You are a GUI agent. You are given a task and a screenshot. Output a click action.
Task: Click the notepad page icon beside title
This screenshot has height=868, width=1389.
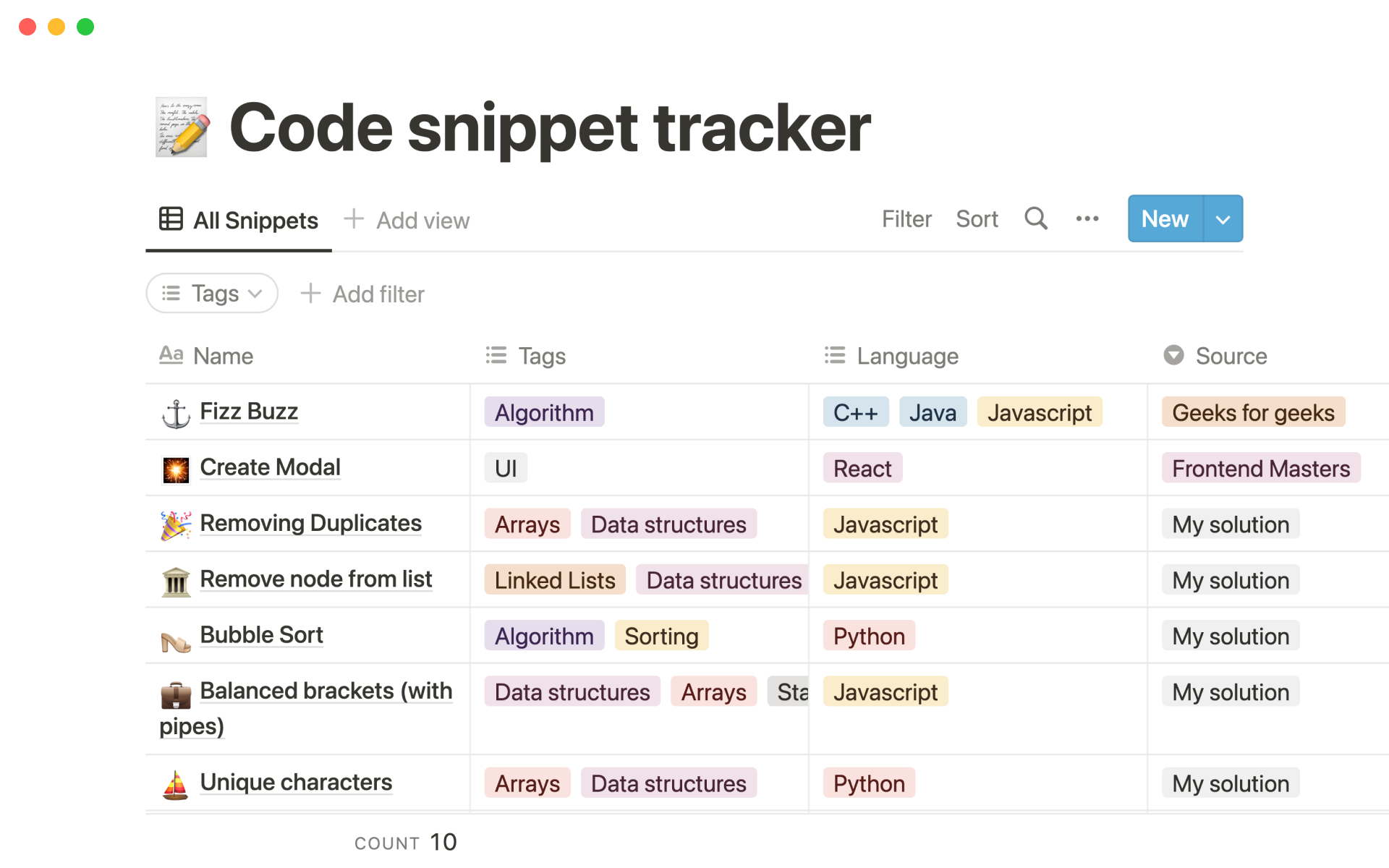tap(182, 127)
